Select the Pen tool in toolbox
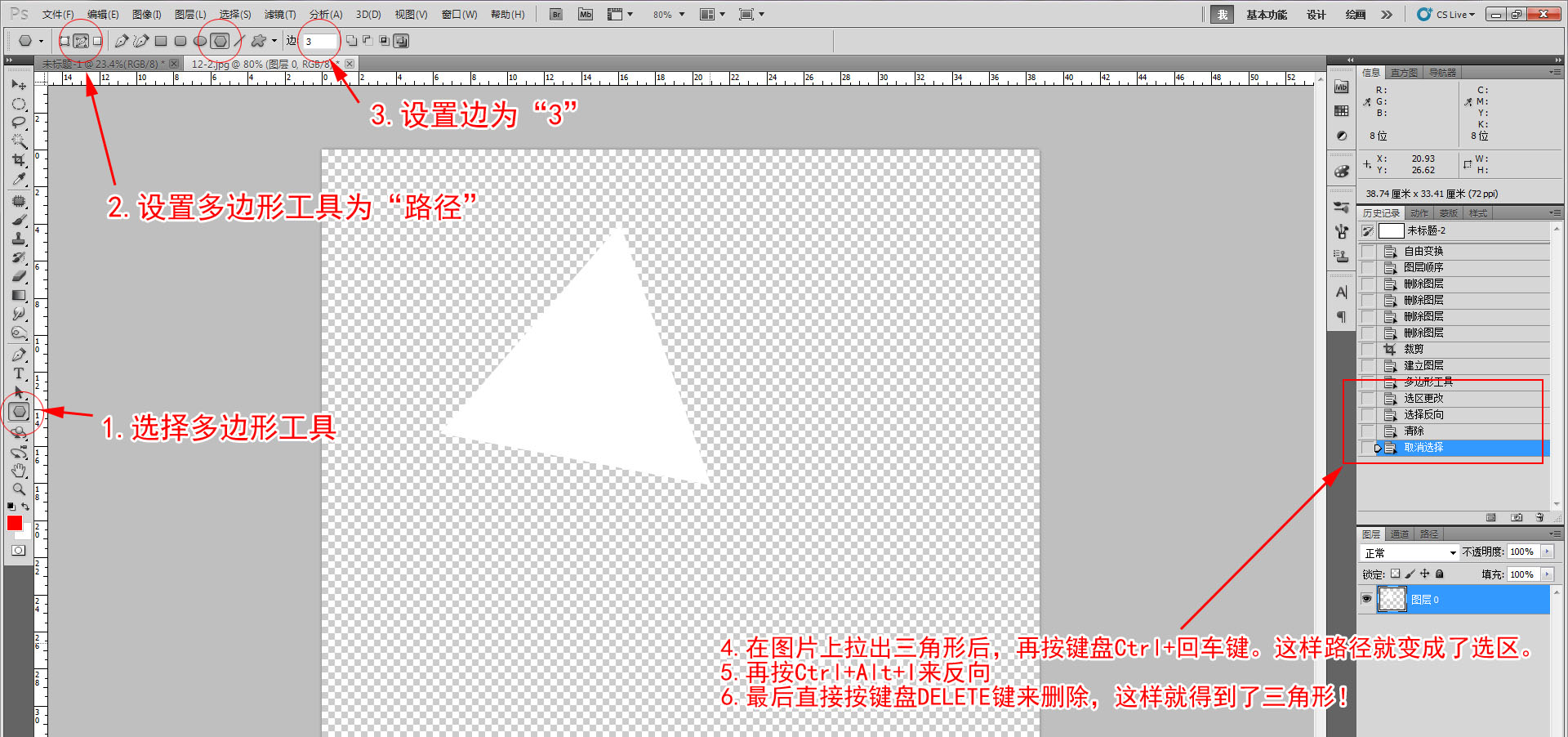Image resolution: width=1568 pixels, height=737 pixels. coord(19,355)
